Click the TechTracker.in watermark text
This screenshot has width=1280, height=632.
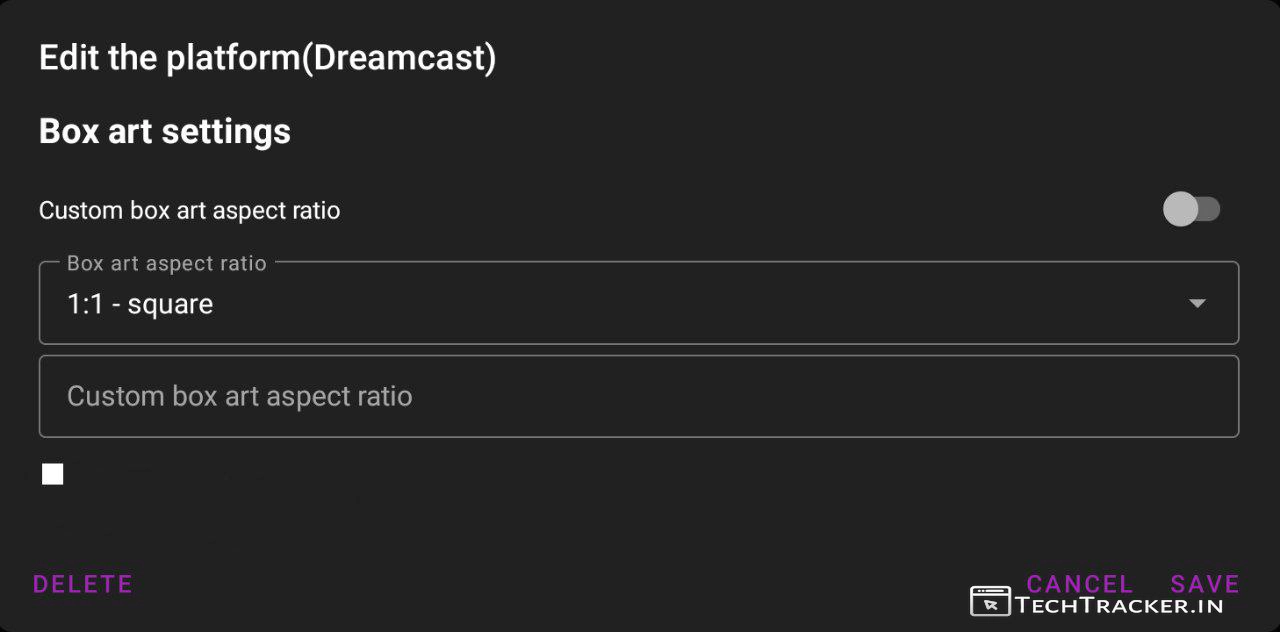(x=1118, y=604)
